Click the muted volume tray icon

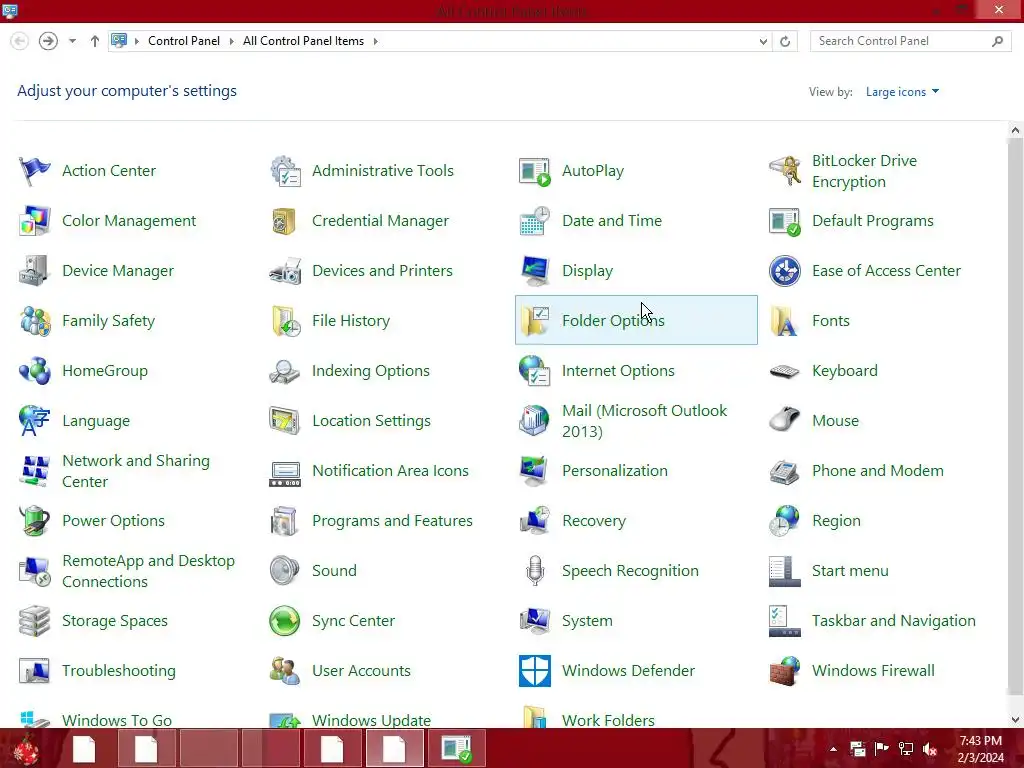click(x=930, y=749)
